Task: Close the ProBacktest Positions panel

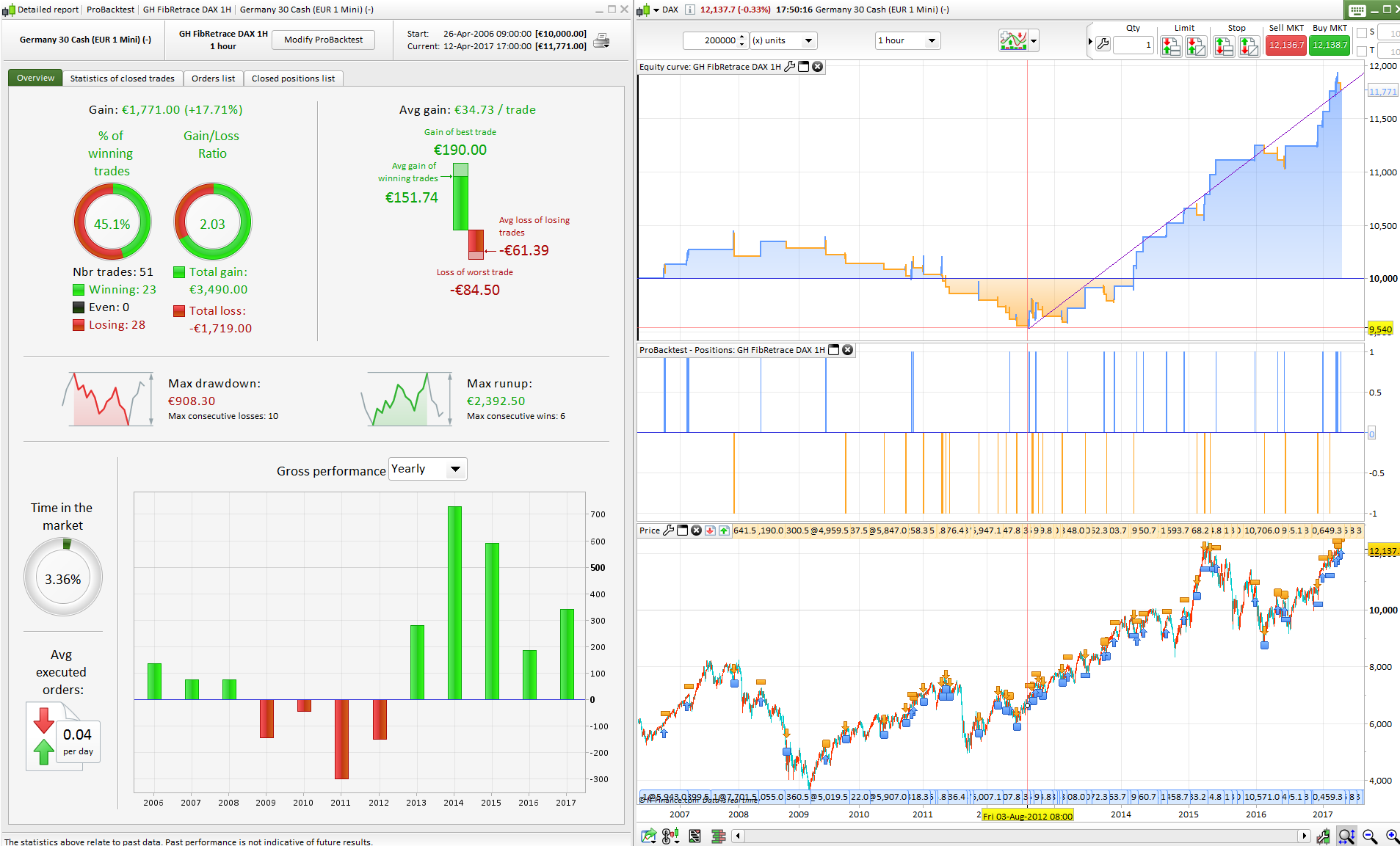Action: coord(847,350)
